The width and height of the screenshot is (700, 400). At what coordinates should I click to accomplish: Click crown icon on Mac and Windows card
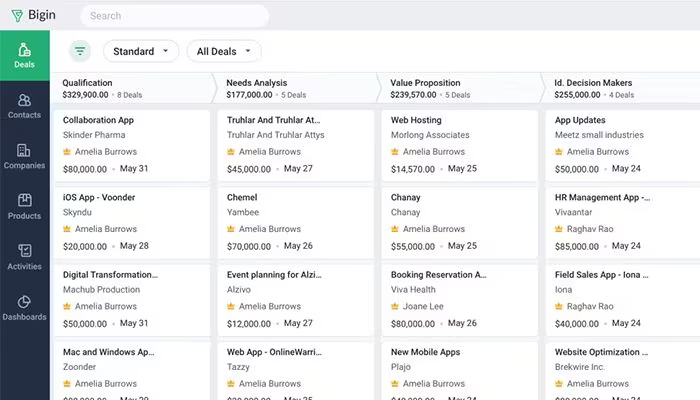point(67,383)
